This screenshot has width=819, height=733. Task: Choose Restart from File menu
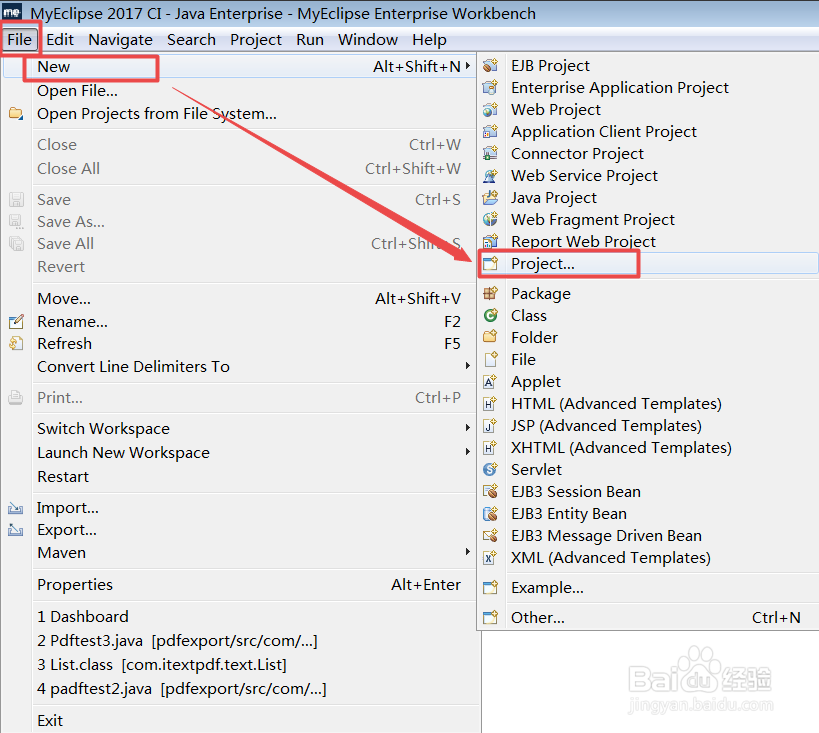coord(63,477)
